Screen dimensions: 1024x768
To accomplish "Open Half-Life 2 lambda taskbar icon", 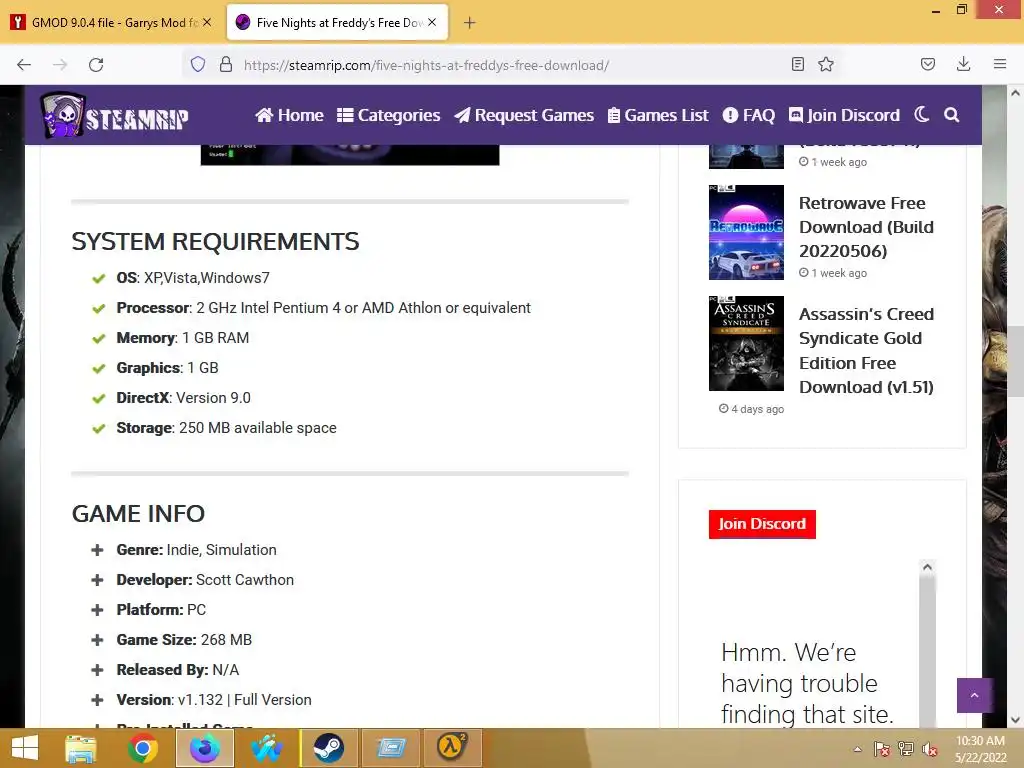I will point(452,748).
